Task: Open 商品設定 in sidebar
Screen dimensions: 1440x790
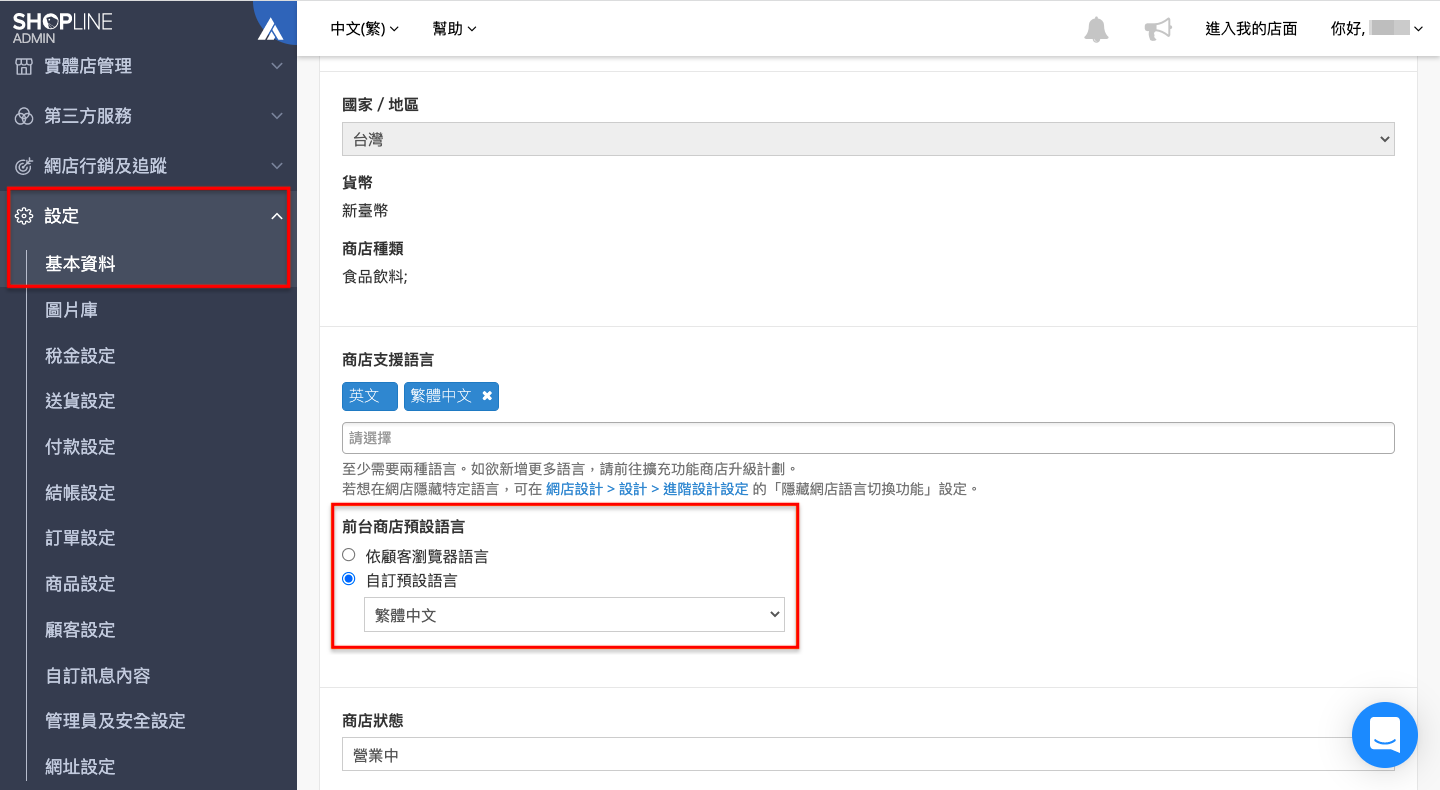Action: click(x=80, y=584)
